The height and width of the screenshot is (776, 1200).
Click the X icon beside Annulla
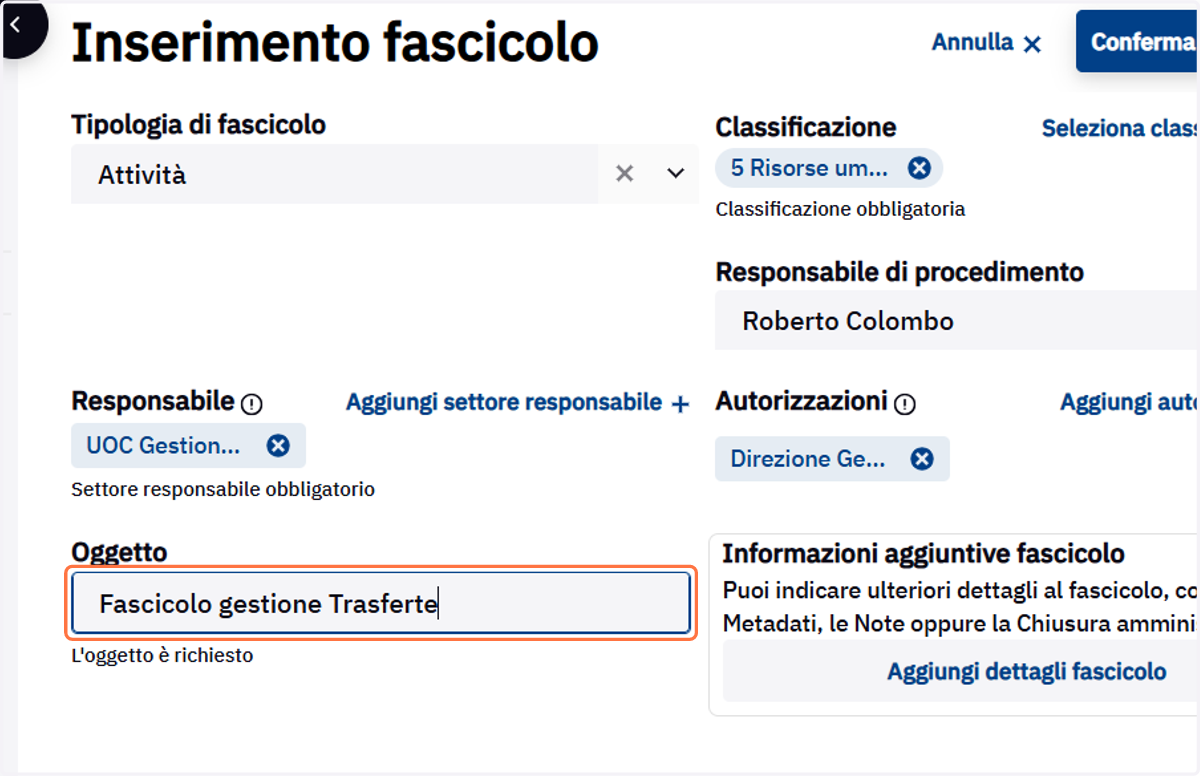(x=1033, y=44)
